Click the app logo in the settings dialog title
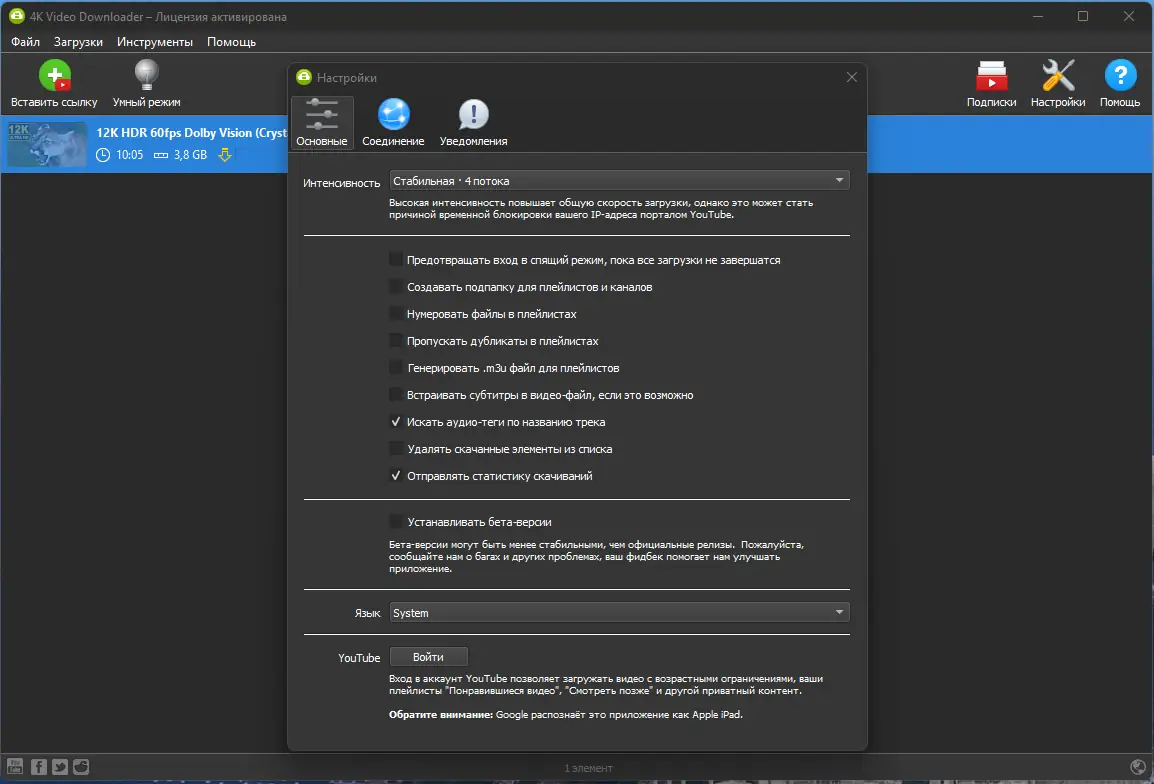The width and height of the screenshot is (1154, 784). pyautogui.click(x=304, y=77)
